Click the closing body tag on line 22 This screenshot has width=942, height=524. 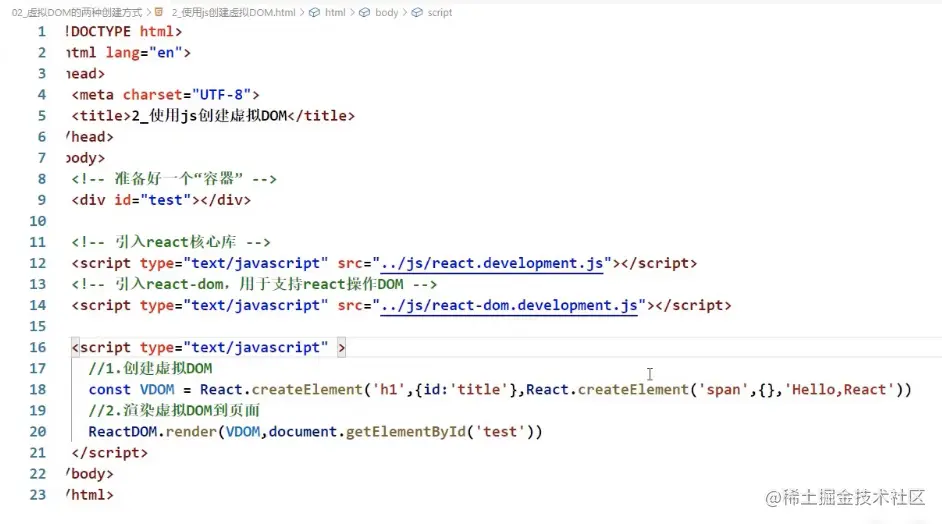[90, 474]
